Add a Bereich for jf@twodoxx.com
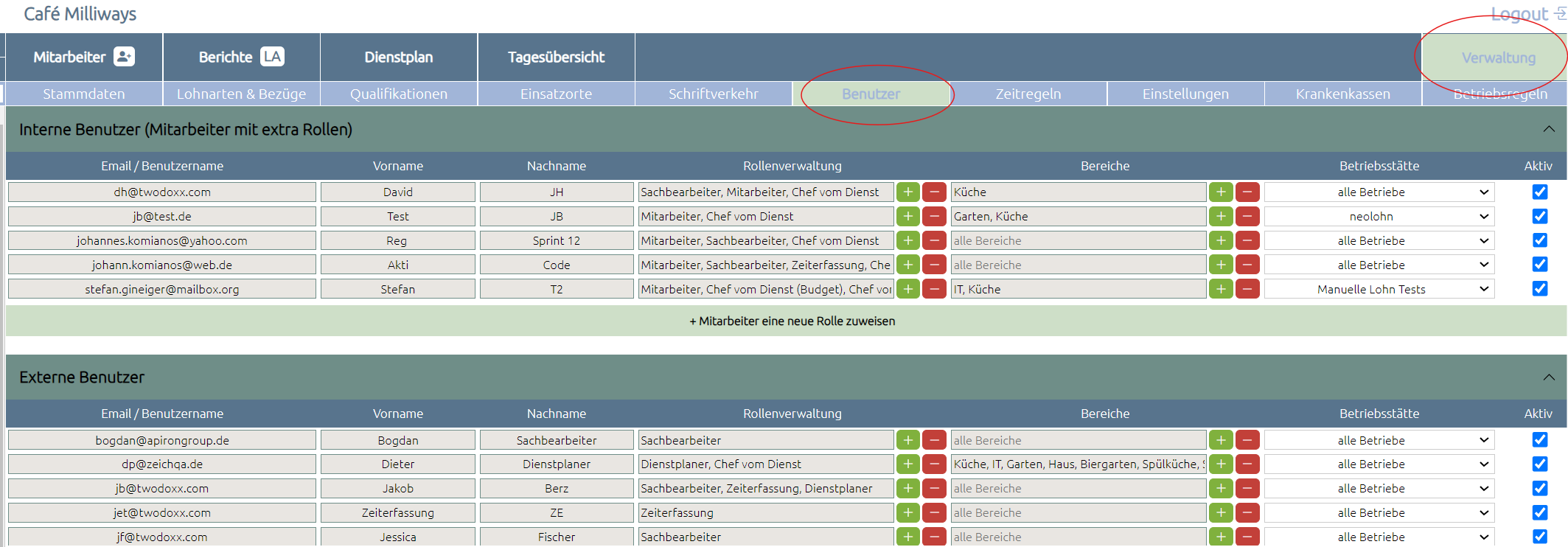 (x=1221, y=537)
